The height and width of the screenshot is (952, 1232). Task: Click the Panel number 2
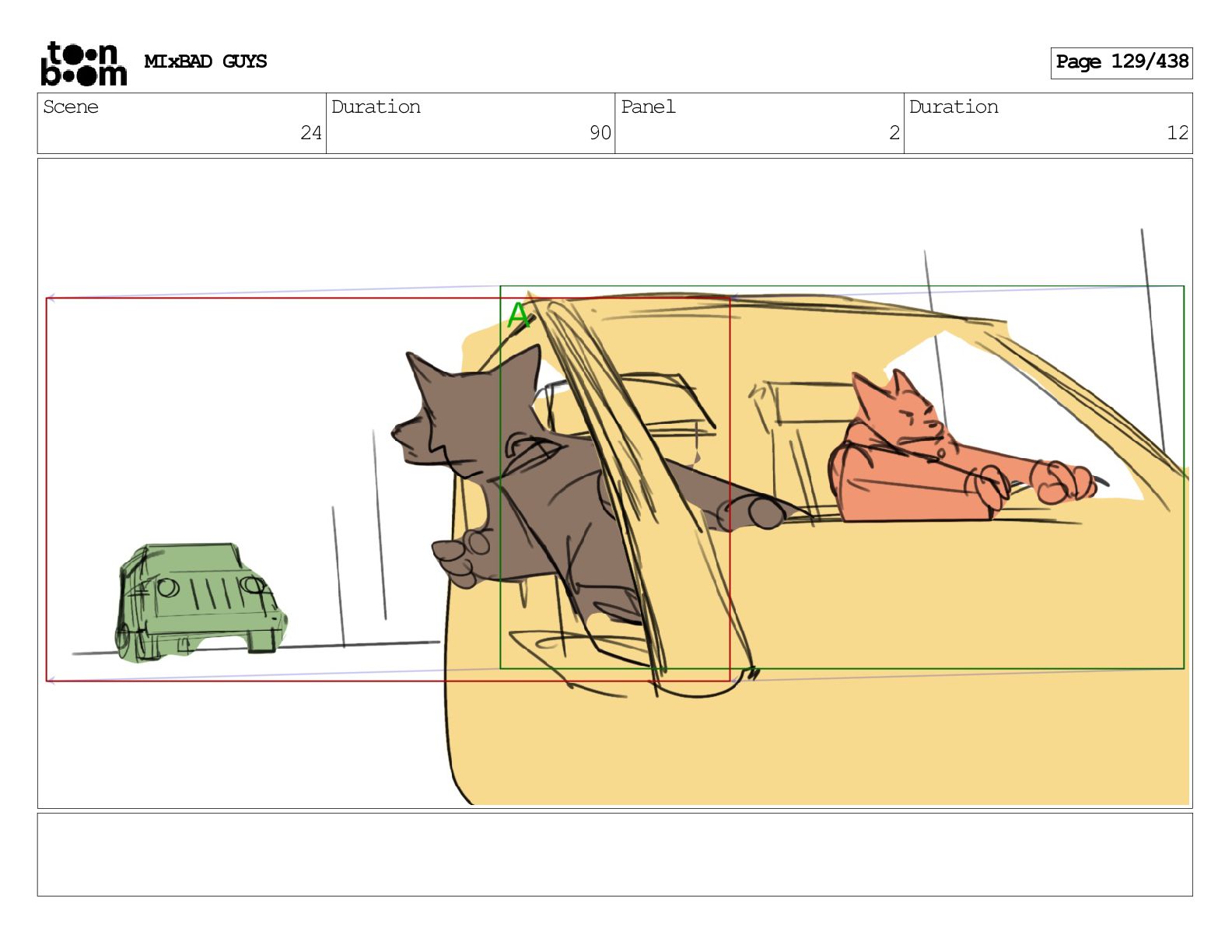(894, 133)
